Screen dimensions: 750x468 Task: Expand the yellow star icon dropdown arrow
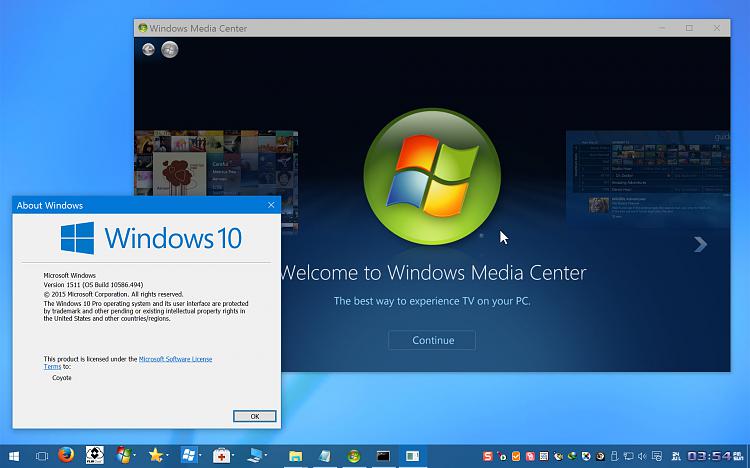coord(167,456)
